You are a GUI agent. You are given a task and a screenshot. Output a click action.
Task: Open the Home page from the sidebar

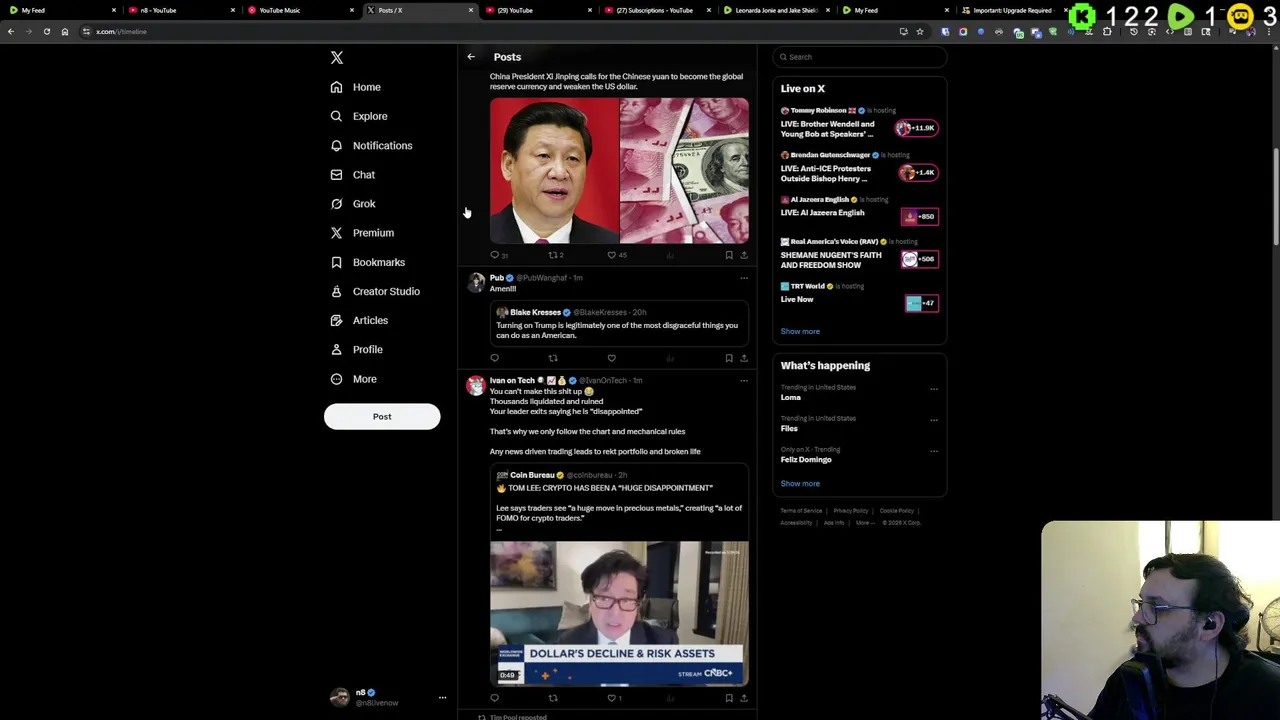[x=356, y=87]
